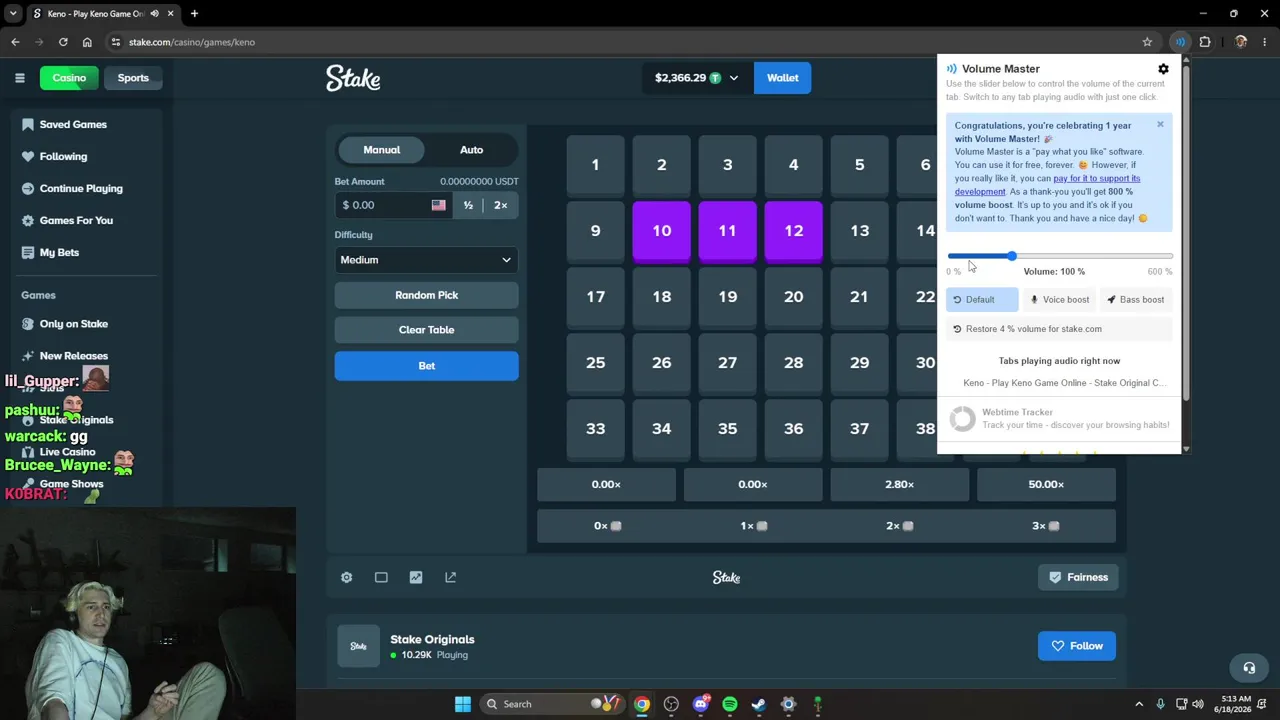Open the Wallet
This screenshot has width=1280, height=720.
pos(782,78)
